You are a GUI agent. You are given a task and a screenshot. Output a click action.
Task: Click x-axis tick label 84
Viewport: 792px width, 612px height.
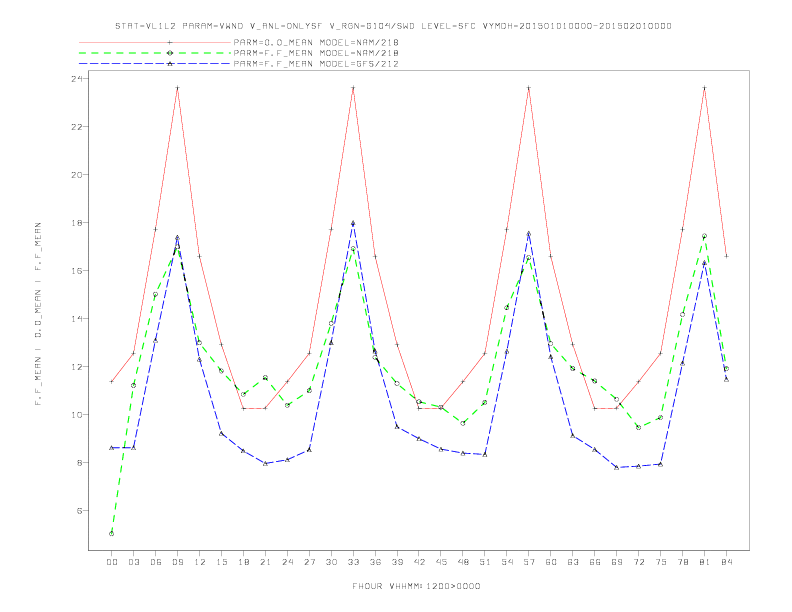(x=726, y=562)
